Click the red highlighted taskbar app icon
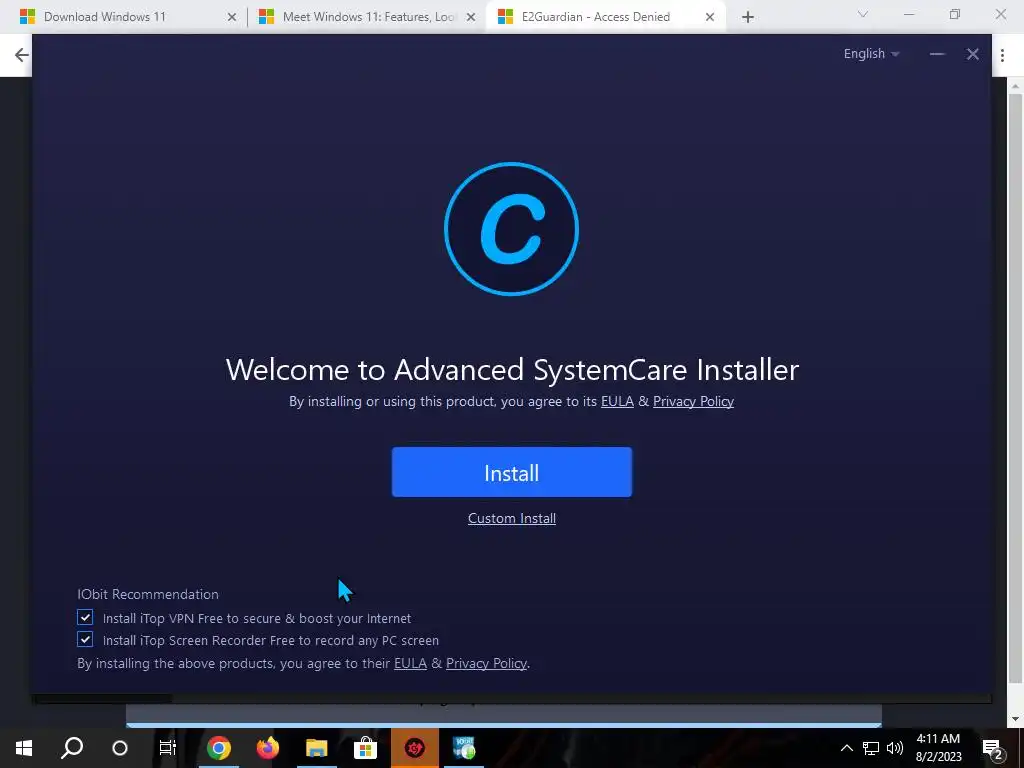1024x768 pixels. point(415,748)
